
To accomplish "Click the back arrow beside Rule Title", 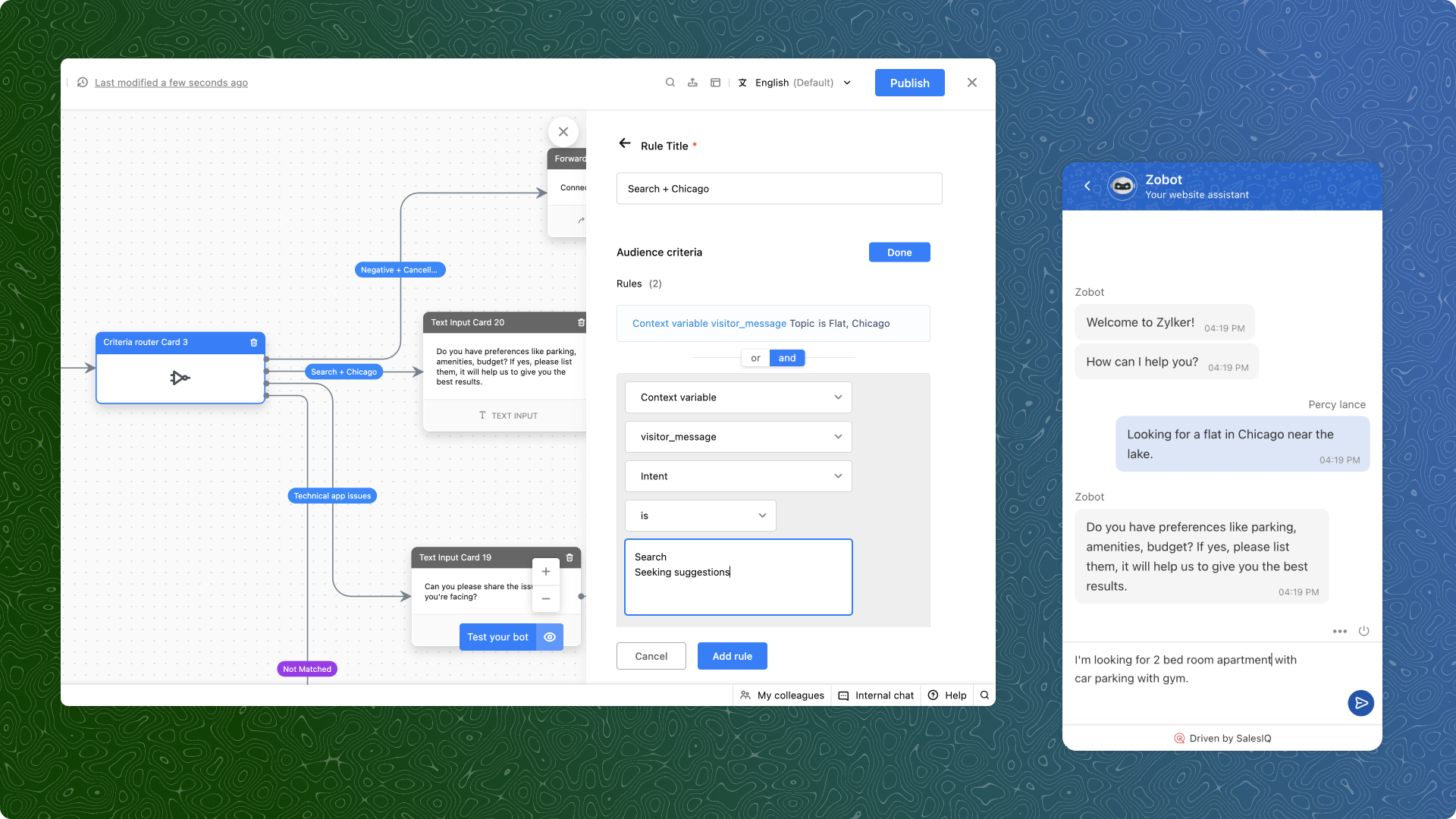I will point(624,143).
